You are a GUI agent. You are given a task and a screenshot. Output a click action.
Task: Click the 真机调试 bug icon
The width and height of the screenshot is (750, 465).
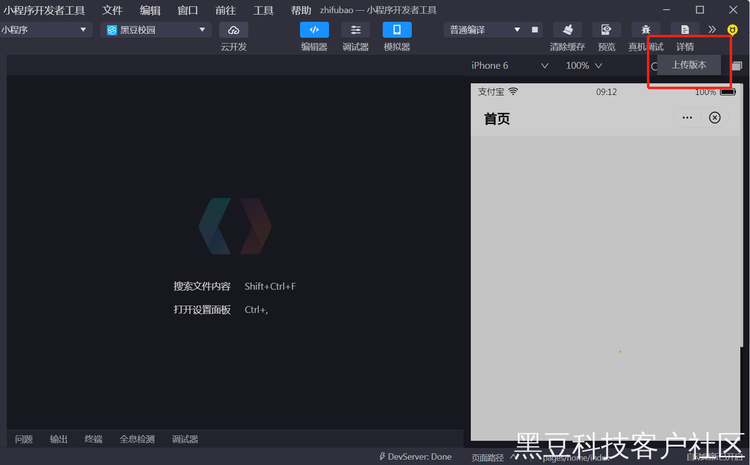pyautogui.click(x=646, y=30)
